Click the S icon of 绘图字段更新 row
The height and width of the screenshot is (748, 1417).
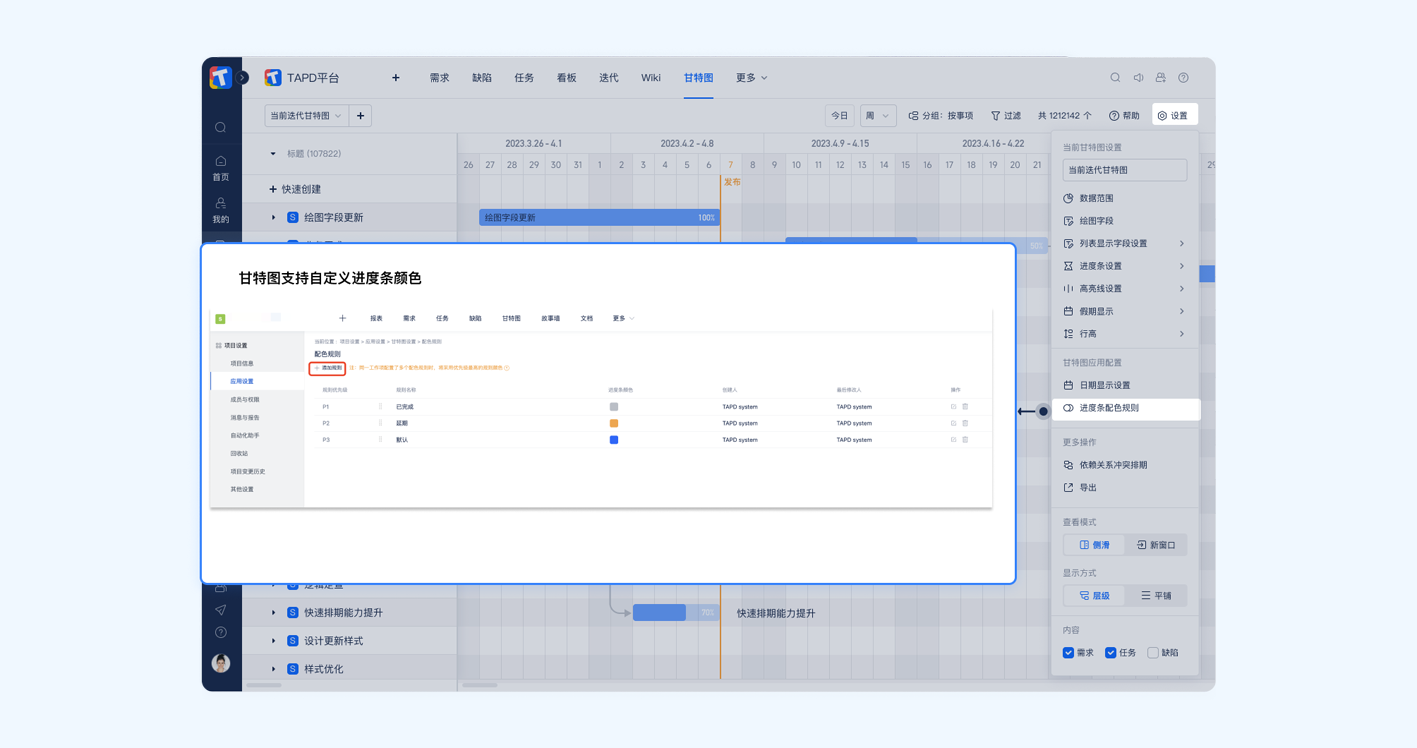point(293,217)
